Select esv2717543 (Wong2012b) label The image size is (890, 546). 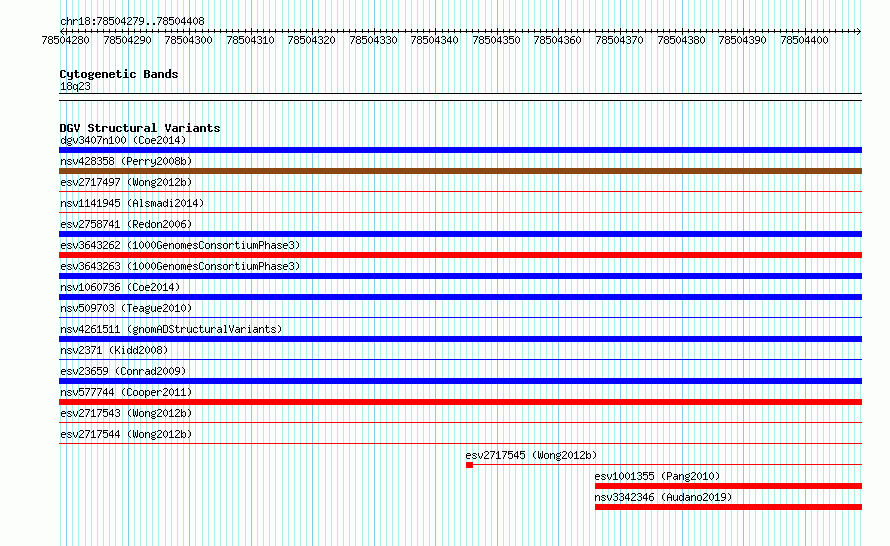(x=126, y=413)
